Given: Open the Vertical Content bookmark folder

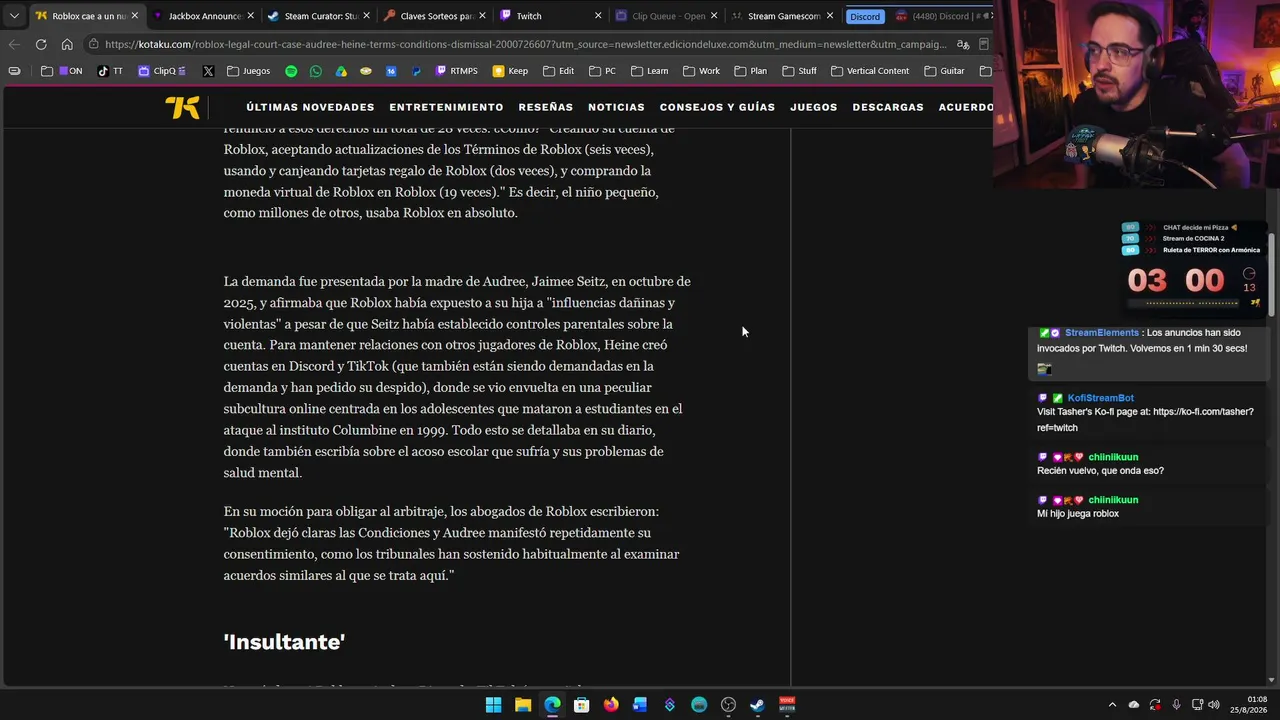Looking at the screenshot, I should (870, 71).
